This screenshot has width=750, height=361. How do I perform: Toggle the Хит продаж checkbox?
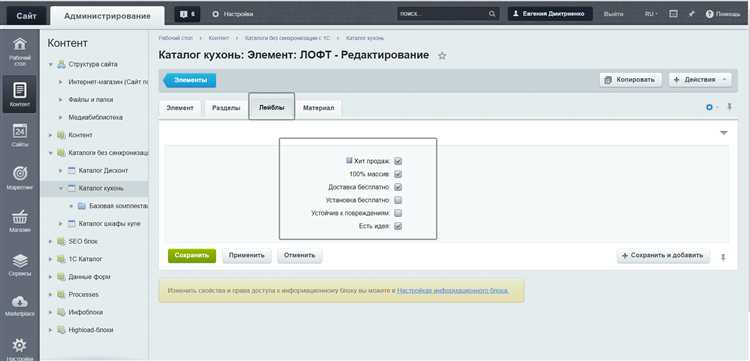click(x=398, y=161)
